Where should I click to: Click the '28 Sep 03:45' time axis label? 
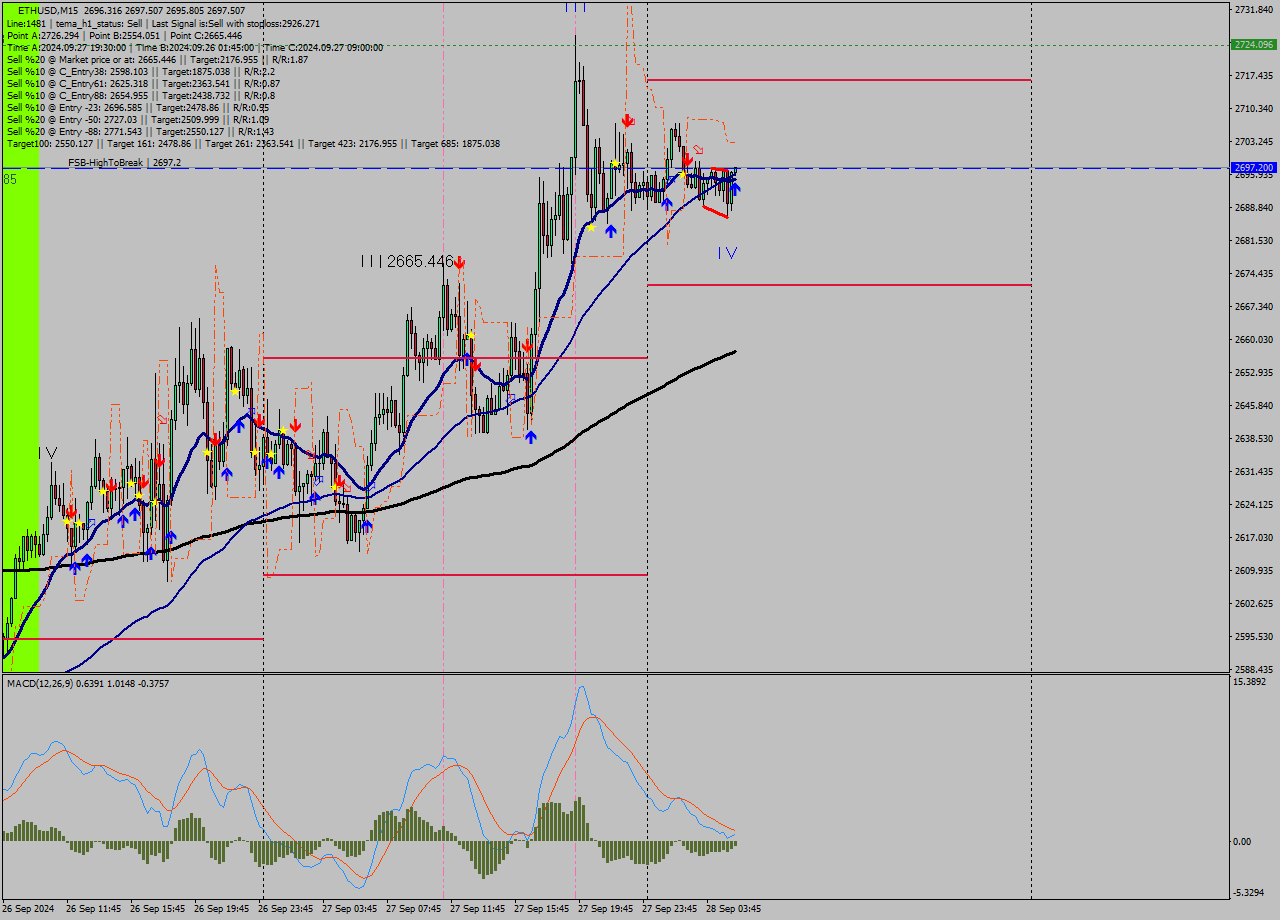click(x=733, y=909)
